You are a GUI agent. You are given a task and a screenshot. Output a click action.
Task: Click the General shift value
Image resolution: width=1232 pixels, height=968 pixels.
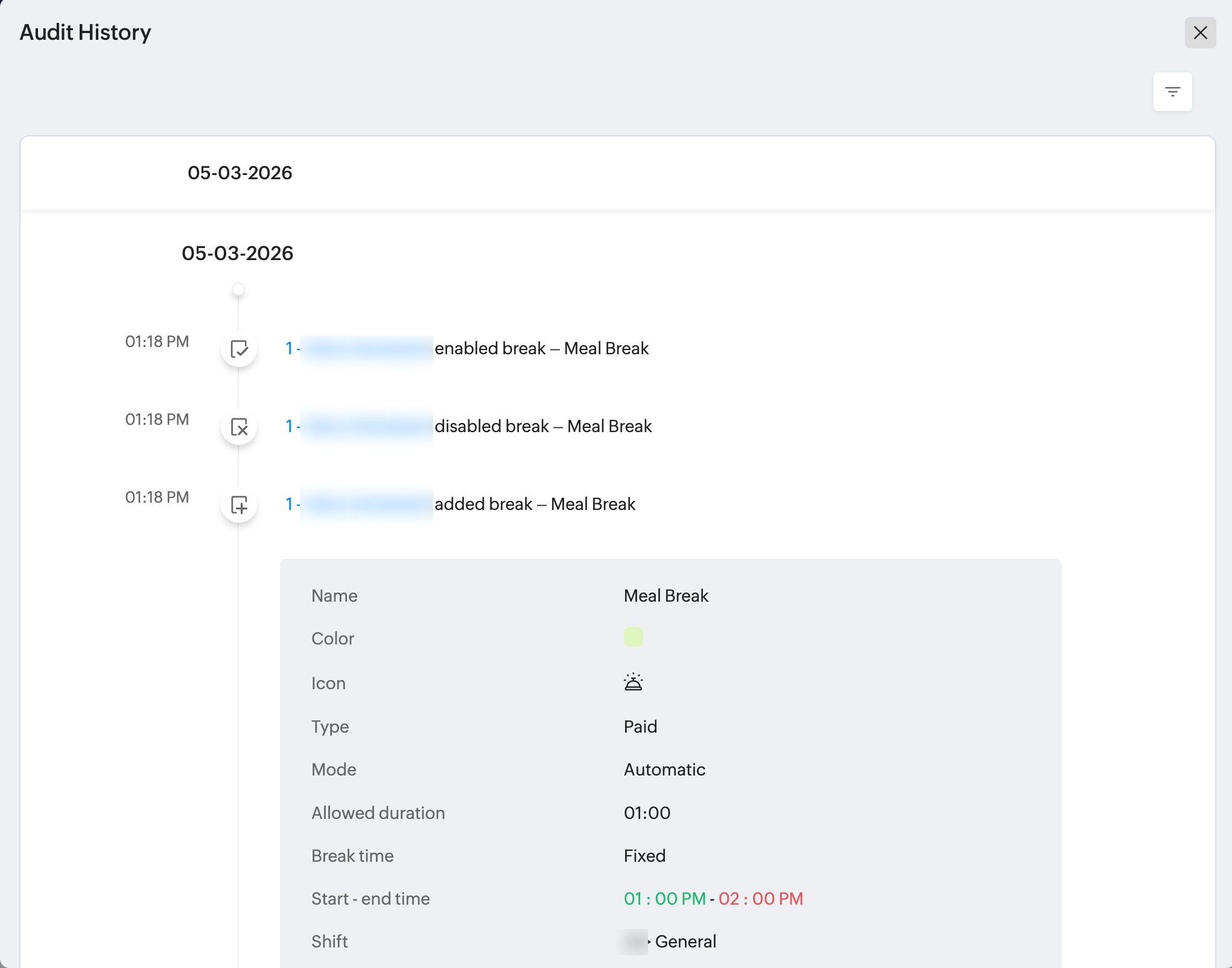[x=685, y=941]
